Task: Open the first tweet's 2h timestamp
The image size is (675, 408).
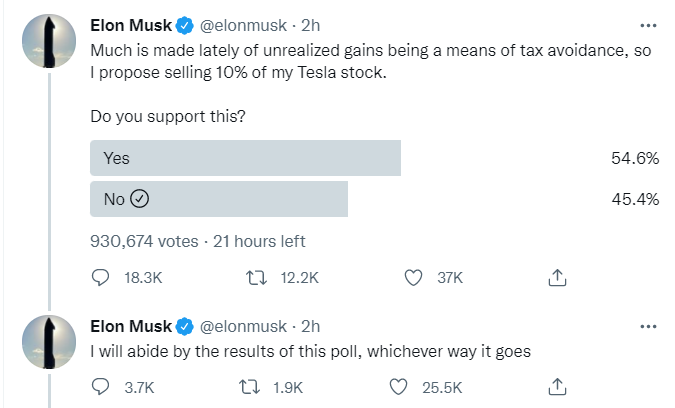Action: [x=310, y=25]
